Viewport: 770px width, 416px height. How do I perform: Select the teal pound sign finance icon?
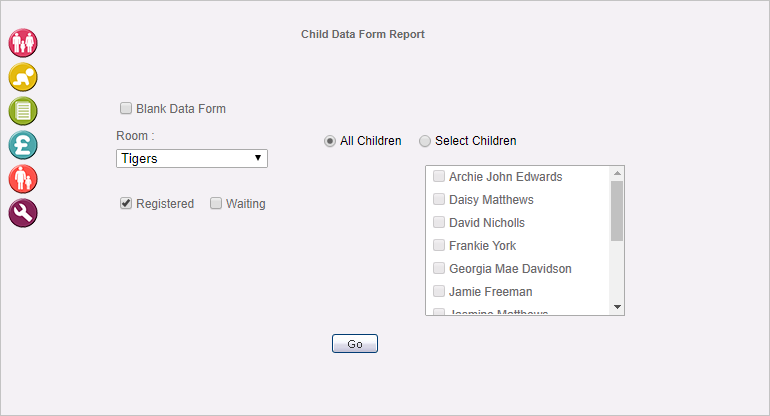[23, 145]
